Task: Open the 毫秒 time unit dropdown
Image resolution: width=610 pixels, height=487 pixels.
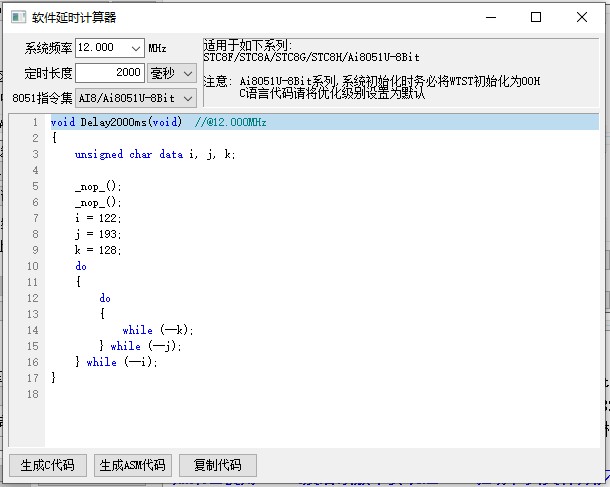Action: 172,73
